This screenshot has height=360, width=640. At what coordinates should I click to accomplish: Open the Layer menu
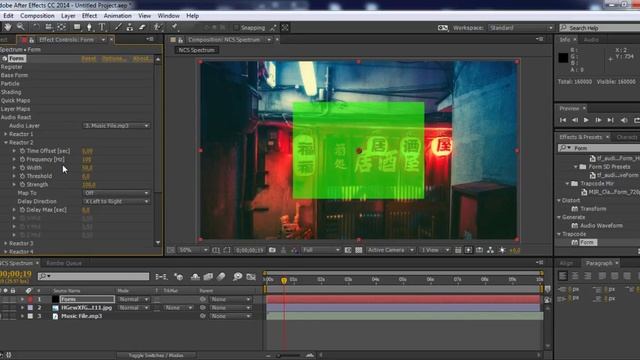click(x=68, y=16)
